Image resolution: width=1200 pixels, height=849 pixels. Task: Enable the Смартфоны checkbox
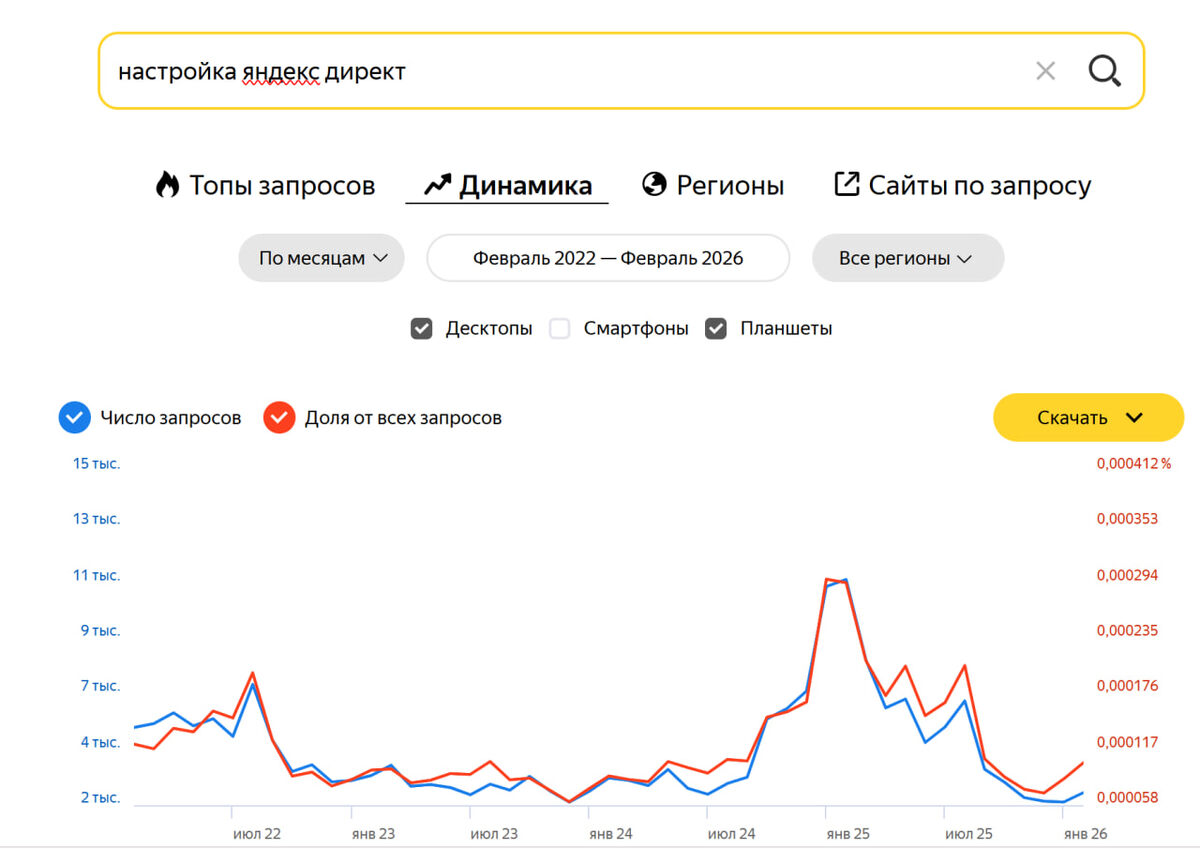[x=560, y=328]
